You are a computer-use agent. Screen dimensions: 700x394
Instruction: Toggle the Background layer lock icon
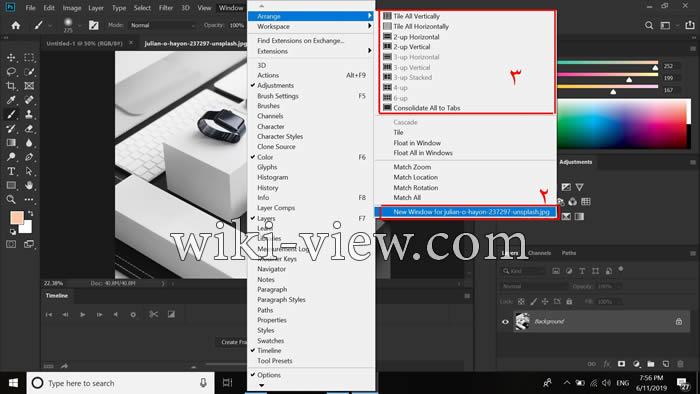[x=679, y=321]
